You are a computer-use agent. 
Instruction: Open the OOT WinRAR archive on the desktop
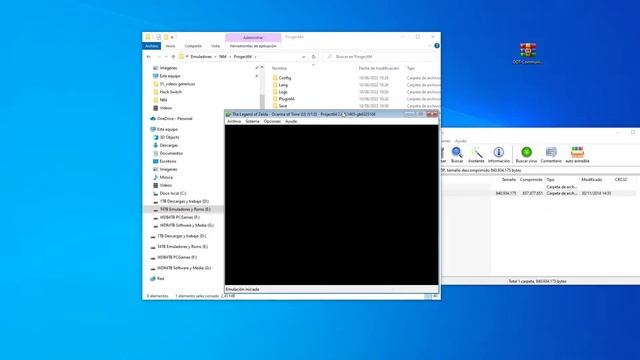coord(528,53)
